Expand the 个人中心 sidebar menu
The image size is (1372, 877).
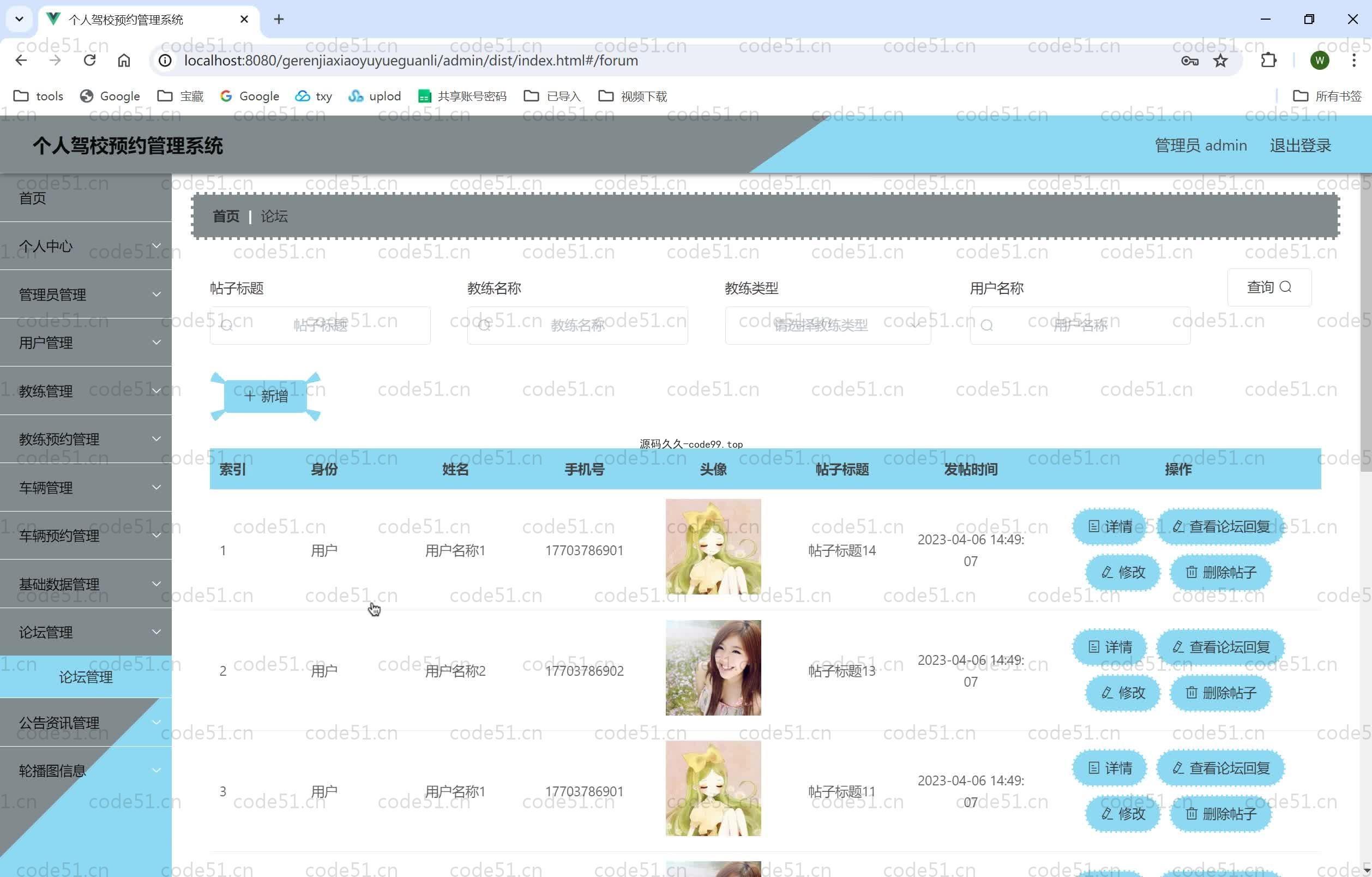(86, 246)
